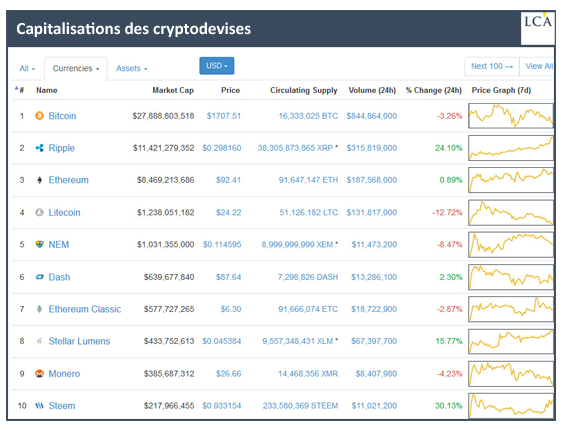Expand the All filter dropdown
Viewport: 565px width, 430px height.
point(27,68)
